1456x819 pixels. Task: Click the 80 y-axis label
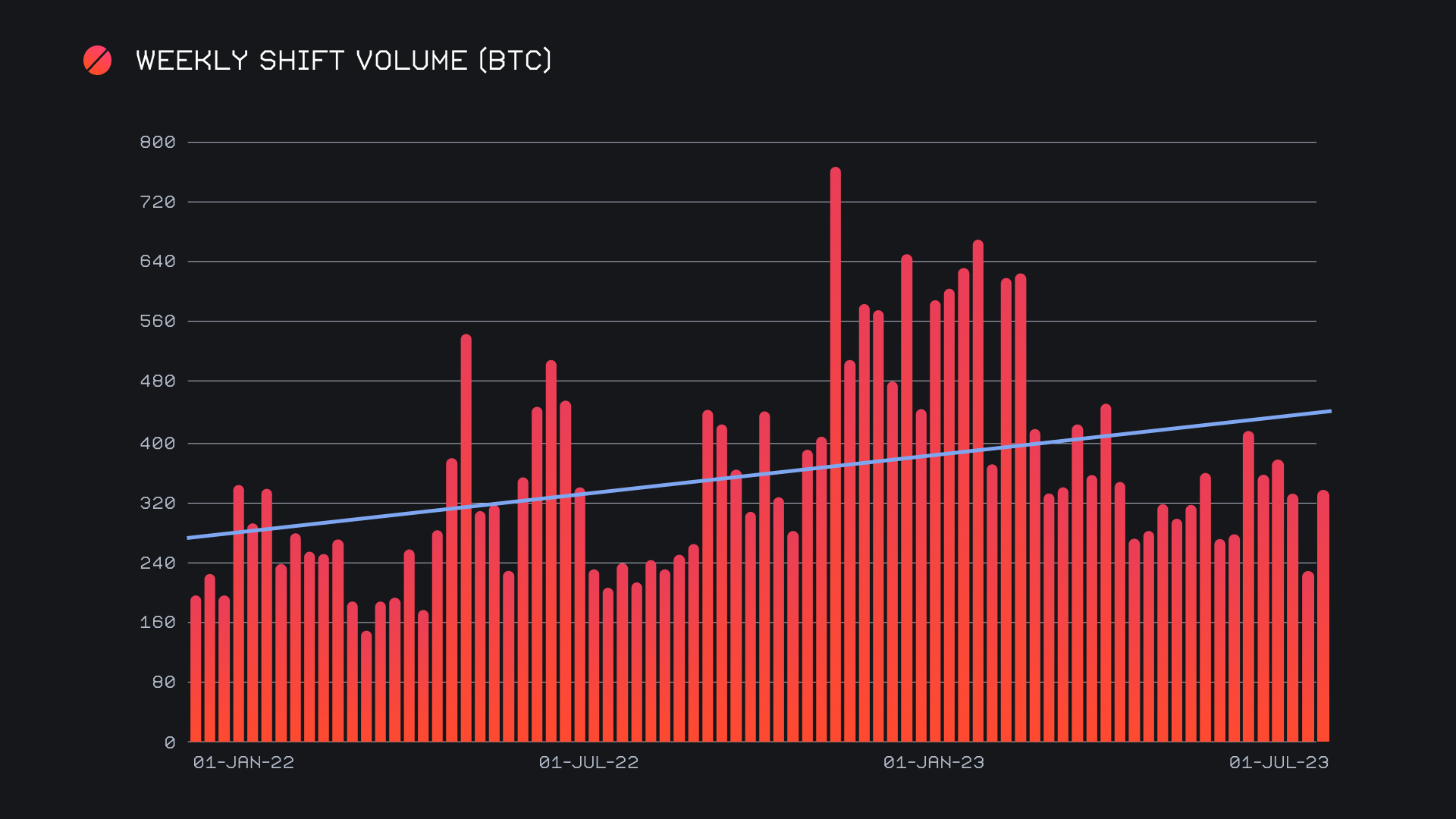[164, 682]
